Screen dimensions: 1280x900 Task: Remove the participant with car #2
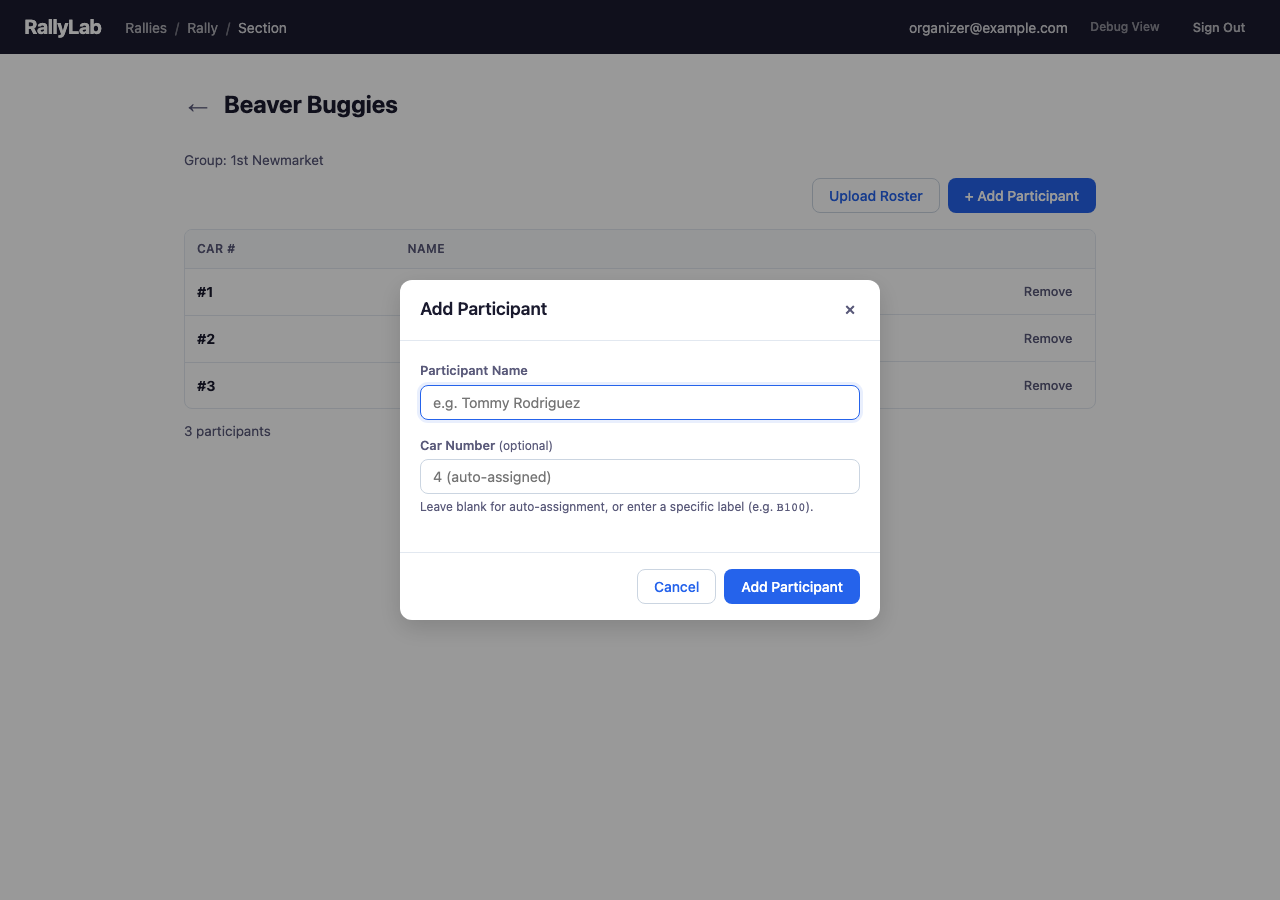click(x=1047, y=338)
